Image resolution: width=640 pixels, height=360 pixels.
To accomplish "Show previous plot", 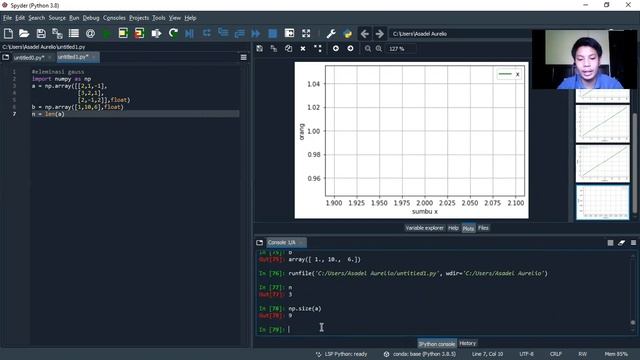I will click(x=336, y=49).
